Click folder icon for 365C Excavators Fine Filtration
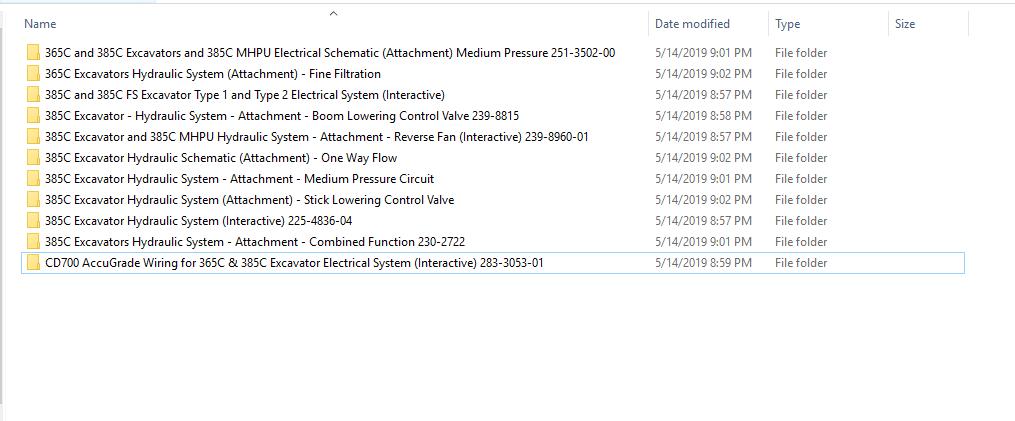 coord(33,74)
